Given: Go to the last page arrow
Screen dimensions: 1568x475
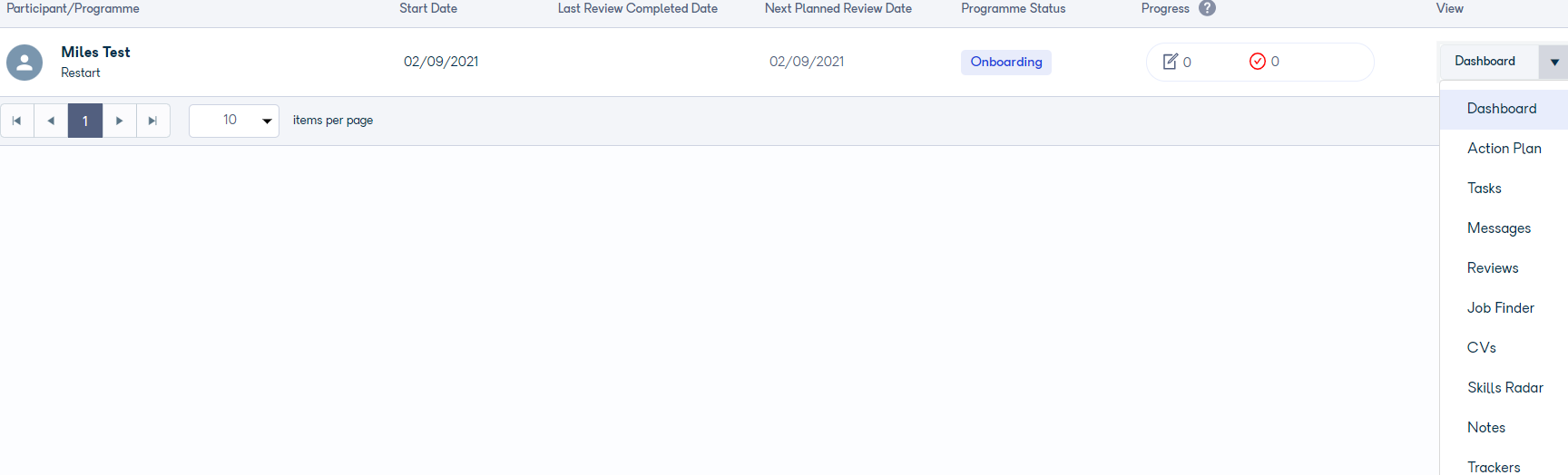Looking at the screenshot, I should tap(153, 121).
